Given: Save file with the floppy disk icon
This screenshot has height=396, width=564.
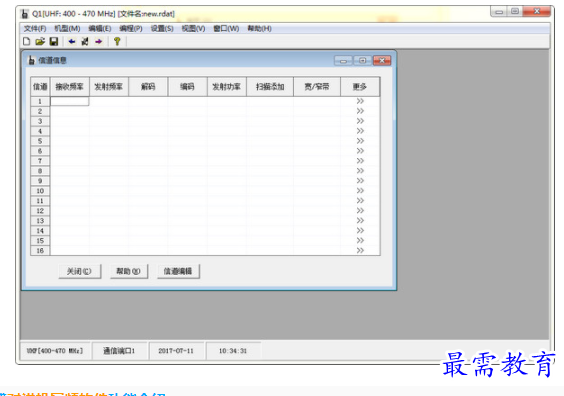Looking at the screenshot, I should click(x=54, y=42).
